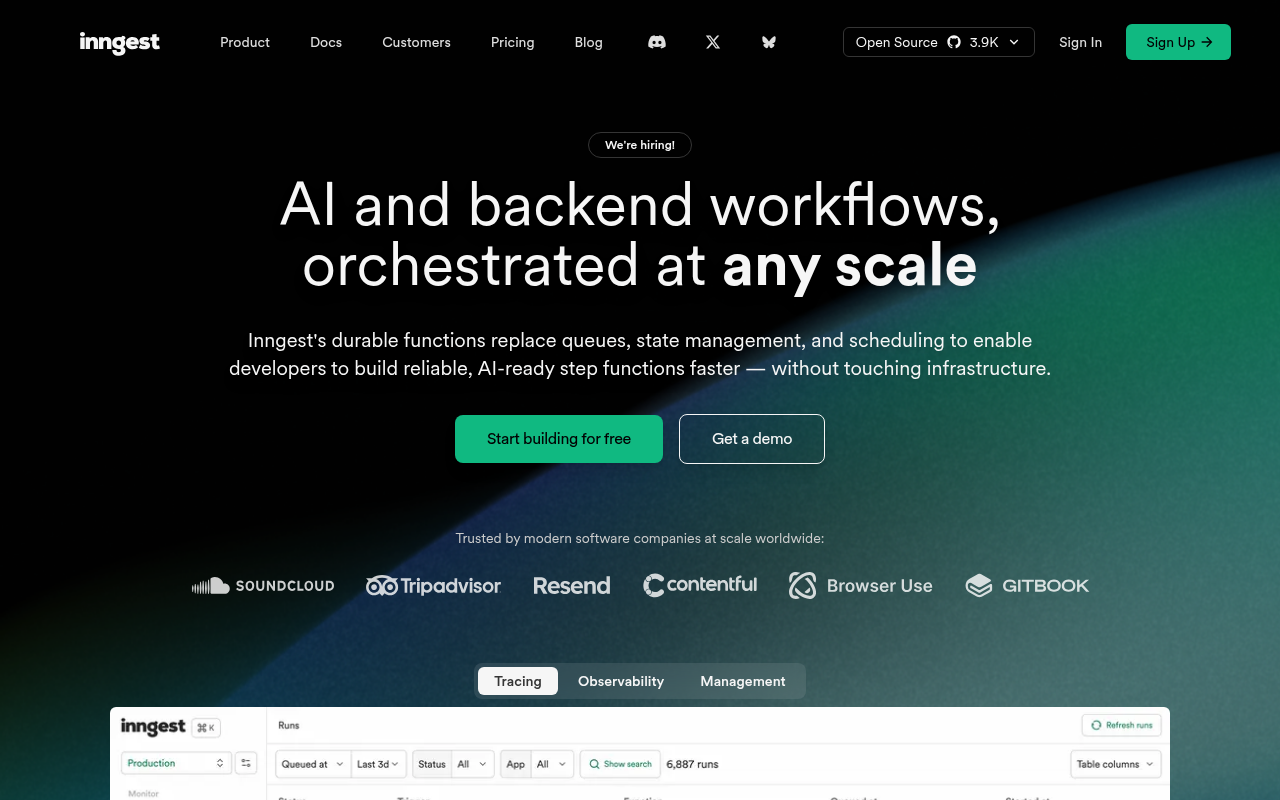Expand the Open Source 3.9K stars dropdown
The image size is (1280, 800).
[1015, 42]
